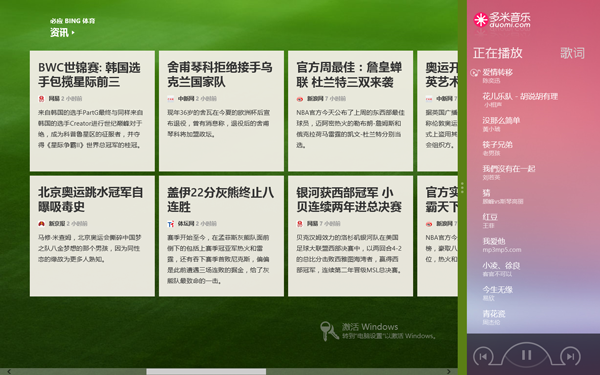Expand the 资讯 section header arrow
Image resolution: width=600 pixels, height=375 pixels.
[73, 33]
